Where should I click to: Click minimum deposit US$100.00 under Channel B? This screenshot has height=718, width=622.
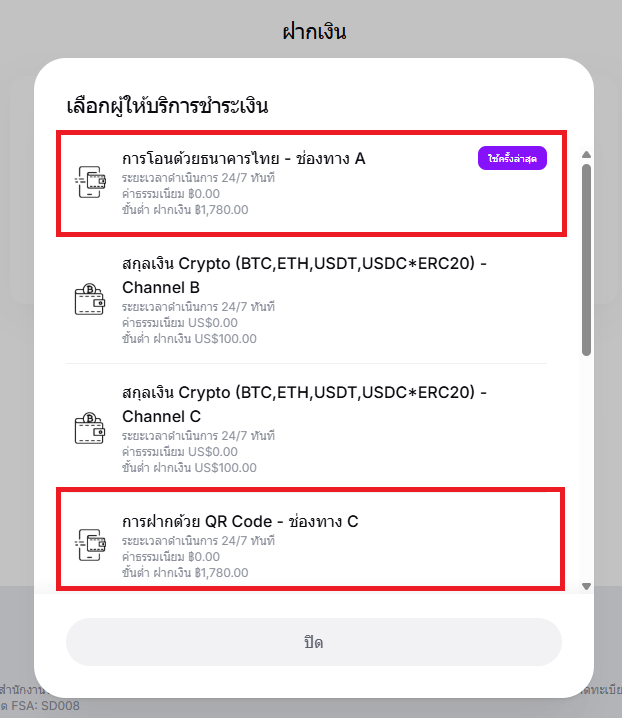189,339
